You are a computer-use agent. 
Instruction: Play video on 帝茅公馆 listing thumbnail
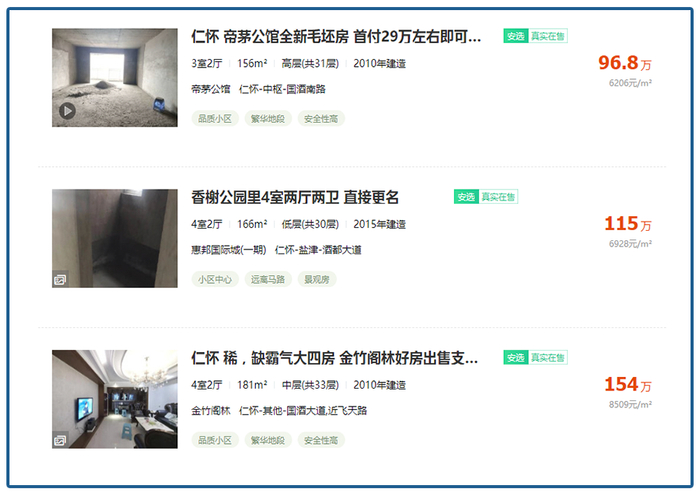coord(67,111)
